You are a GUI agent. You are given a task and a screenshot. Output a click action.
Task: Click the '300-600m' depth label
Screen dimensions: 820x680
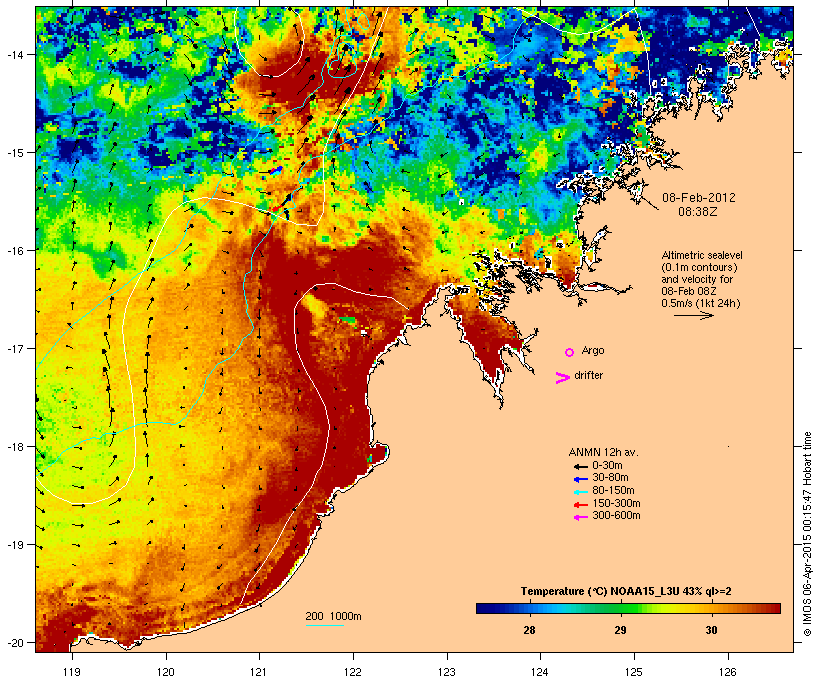[x=617, y=516]
